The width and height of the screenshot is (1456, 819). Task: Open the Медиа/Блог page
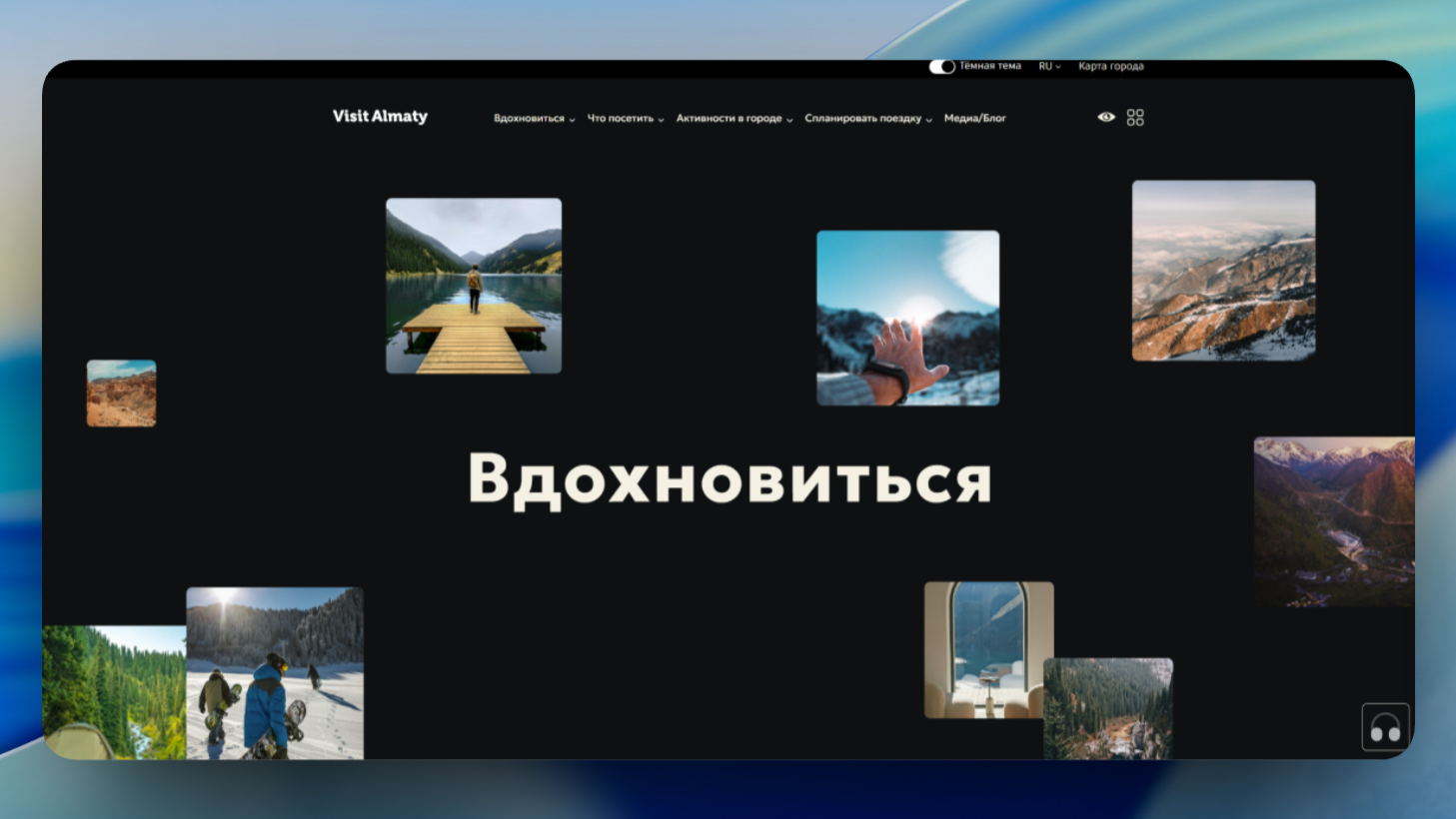pos(975,119)
